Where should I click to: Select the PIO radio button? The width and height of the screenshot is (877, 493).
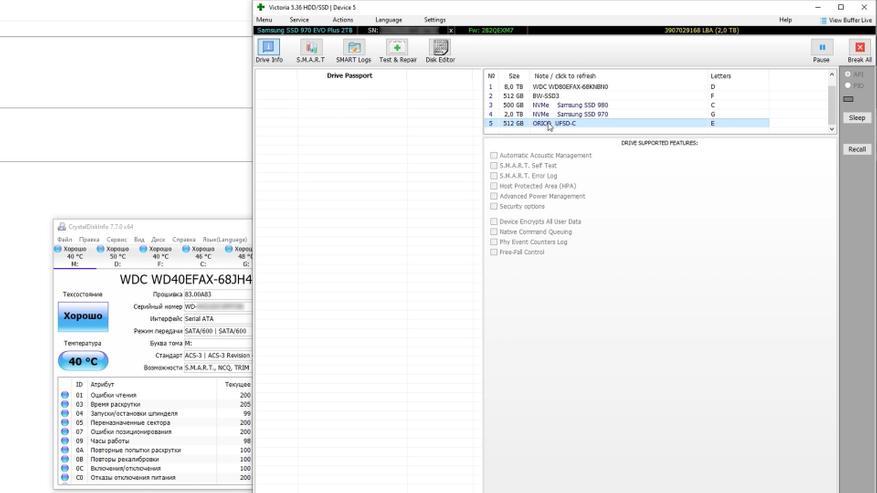pyautogui.click(x=848, y=86)
